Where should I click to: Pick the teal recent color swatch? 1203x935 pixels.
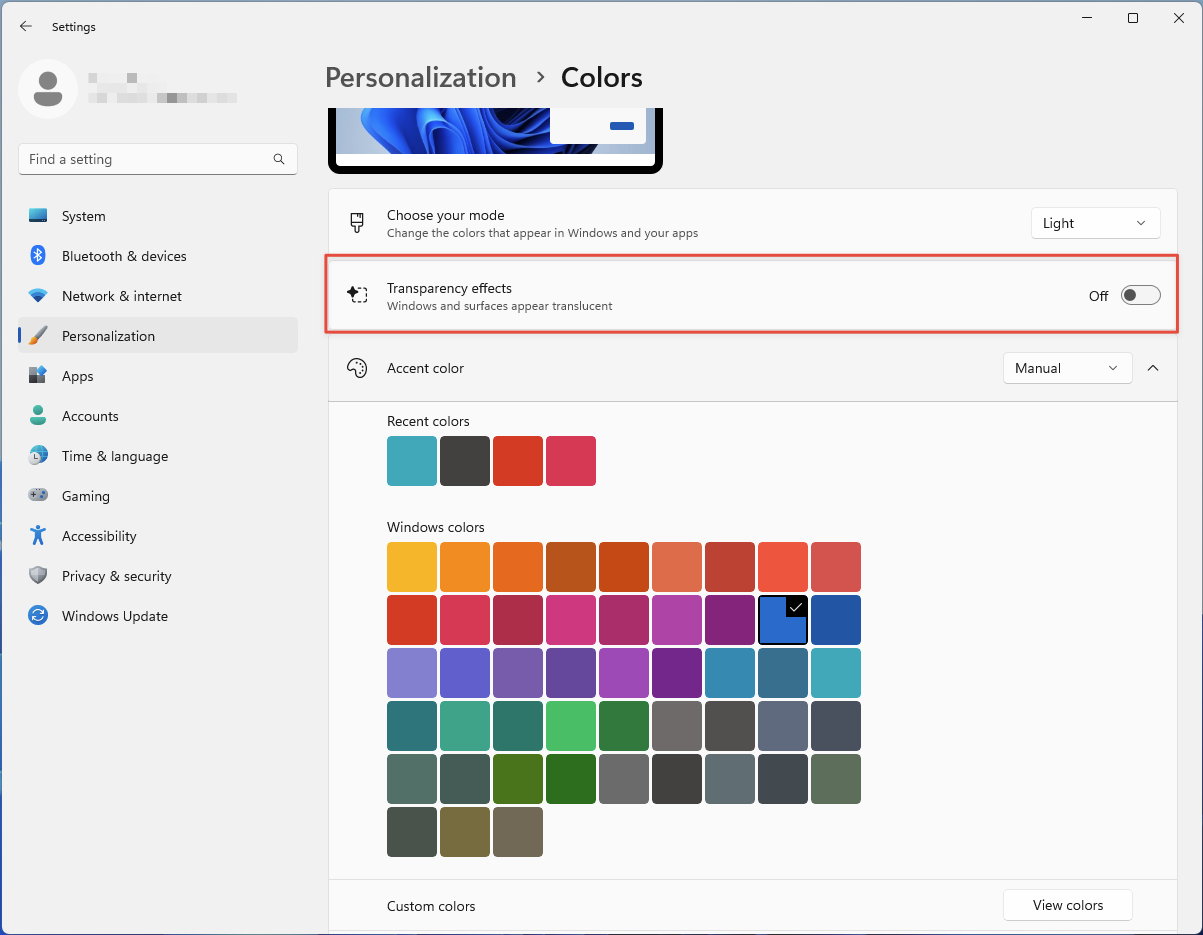(412, 461)
